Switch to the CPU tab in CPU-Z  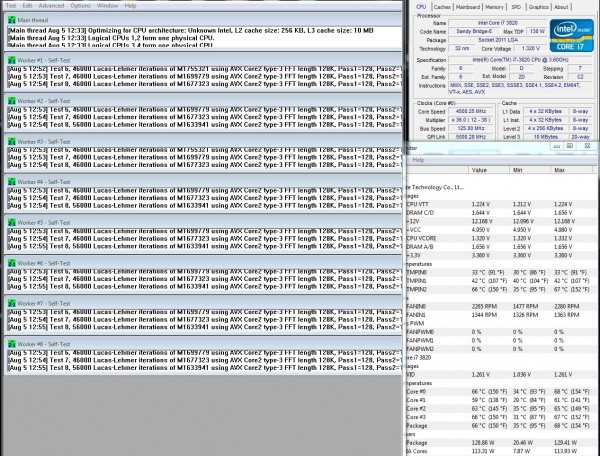421,7
